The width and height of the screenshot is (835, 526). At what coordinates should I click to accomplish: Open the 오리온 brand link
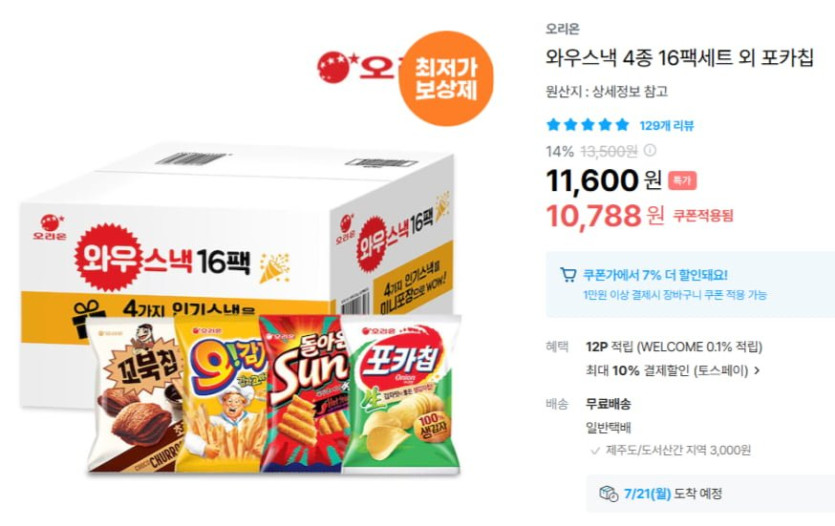562,29
